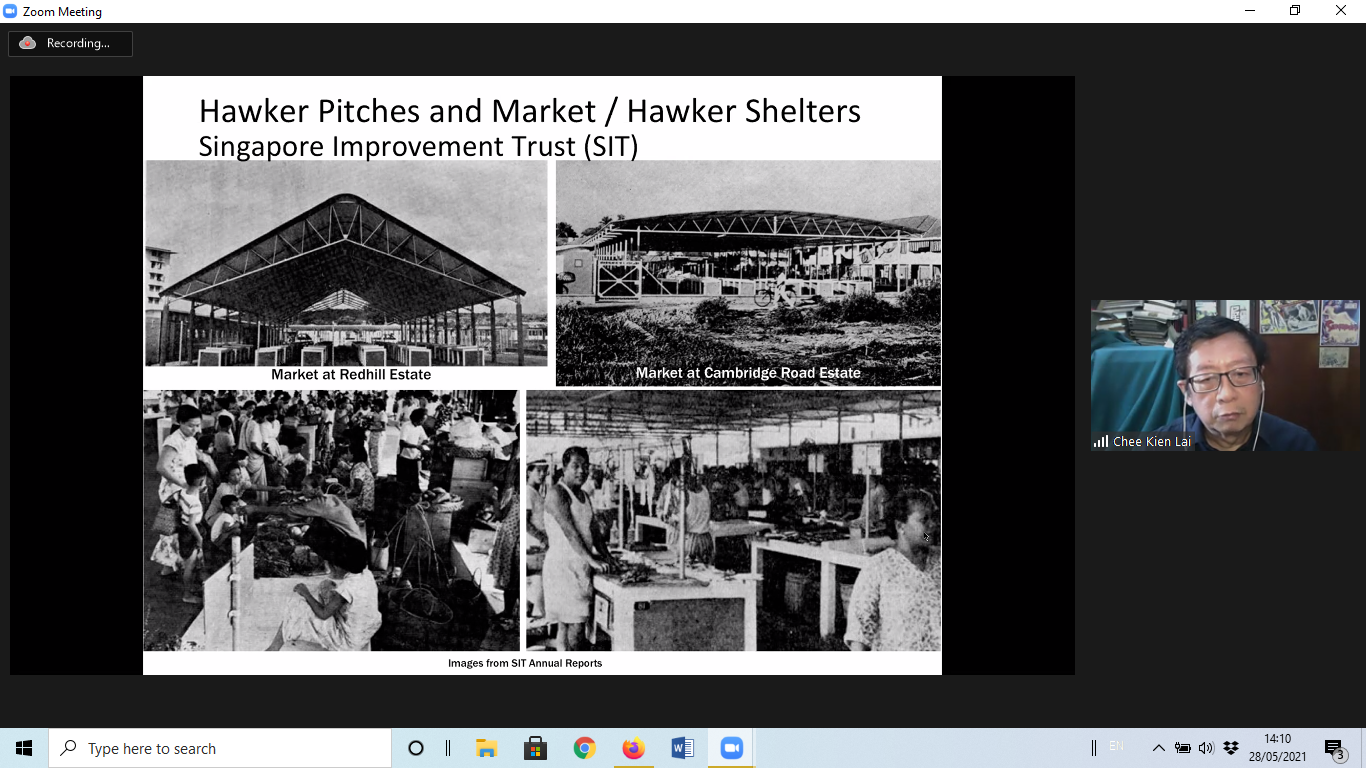Select Chee Kien Lai's video thumbnail

click(1225, 375)
